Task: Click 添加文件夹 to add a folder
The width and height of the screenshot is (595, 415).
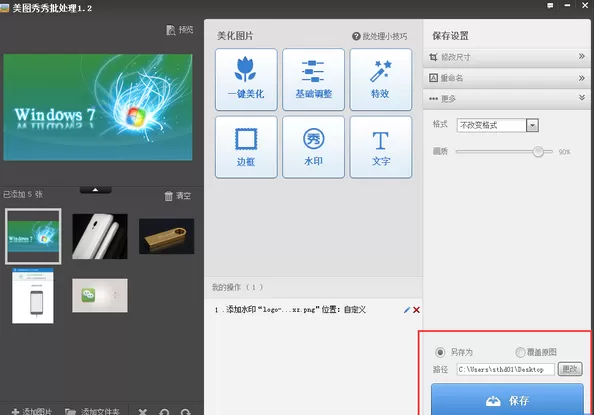Action: tap(92, 411)
